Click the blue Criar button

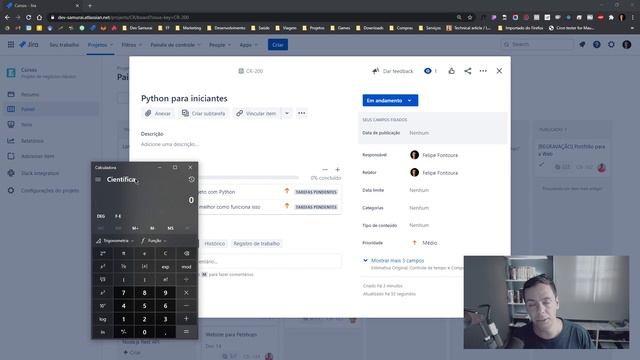click(278, 45)
